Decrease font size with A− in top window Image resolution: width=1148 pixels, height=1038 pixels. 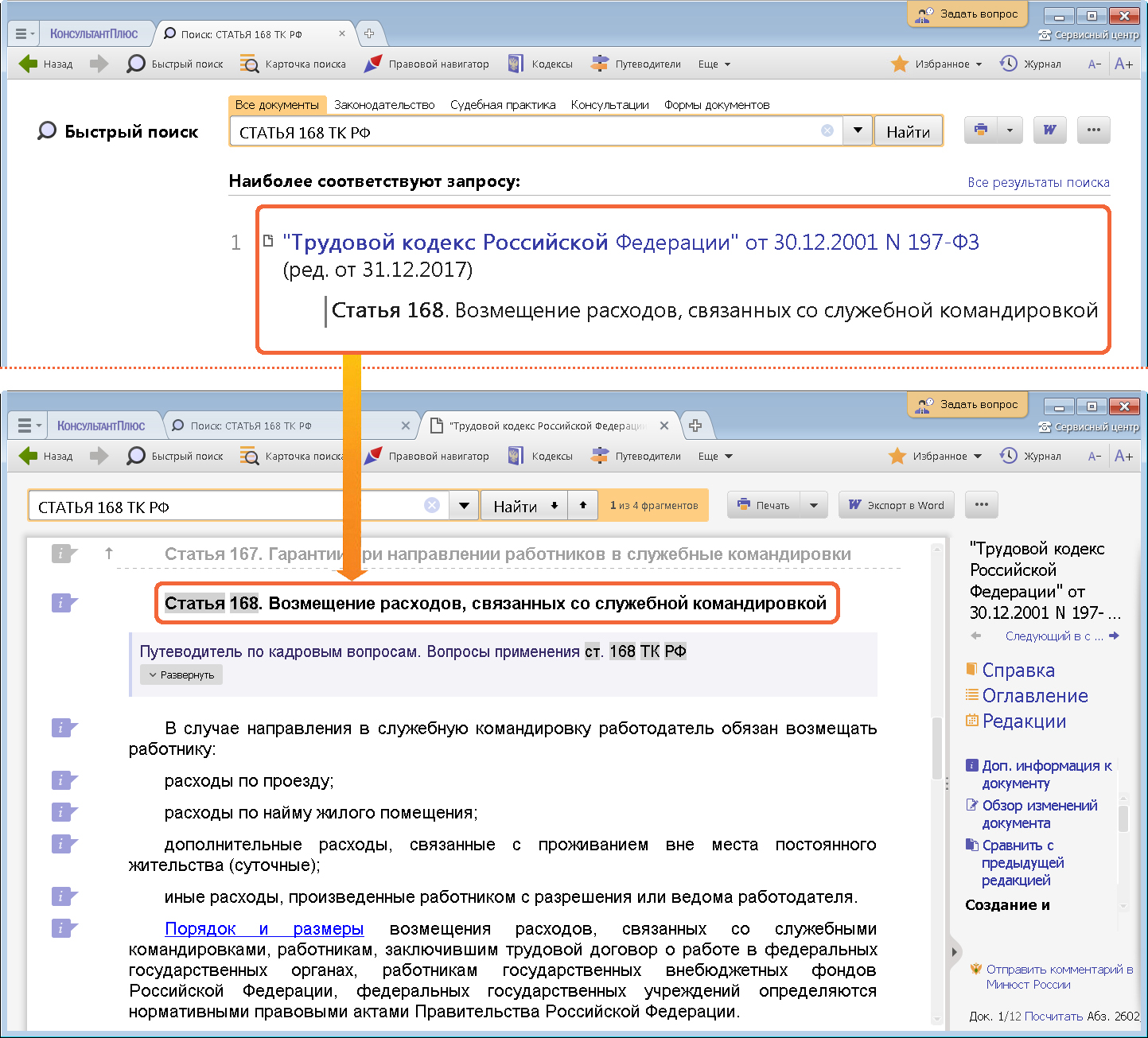(1095, 64)
